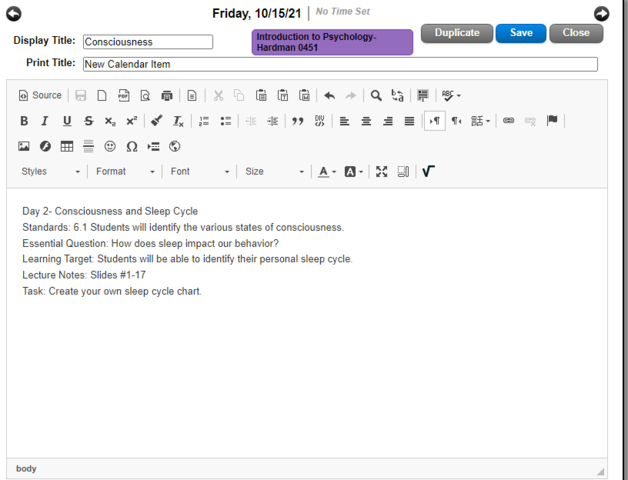This screenshot has width=628, height=480.
Task: Click the Print icon
Action: click(x=167, y=95)
